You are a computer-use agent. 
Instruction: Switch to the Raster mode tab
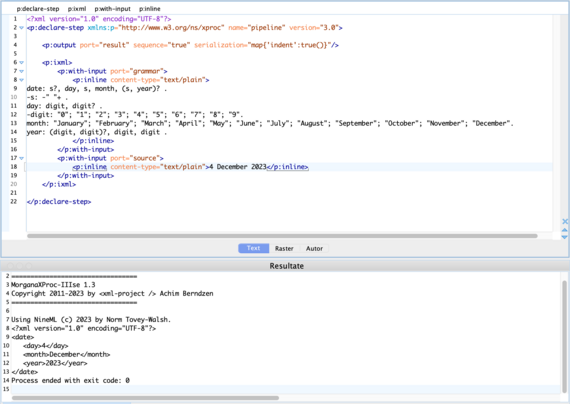(x=284, y=248)
